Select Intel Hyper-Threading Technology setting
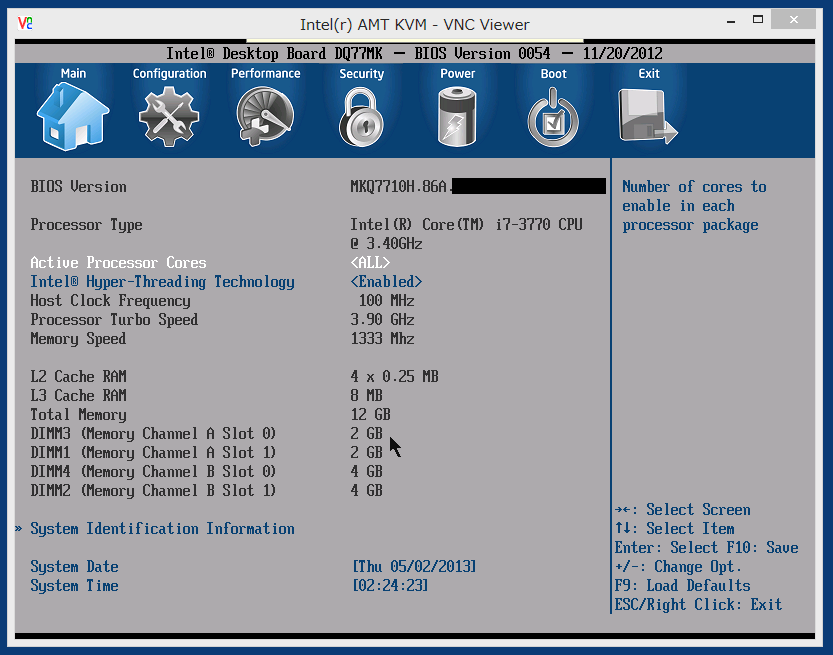Viewport: 833px width, 655px height. click(162, 282)
